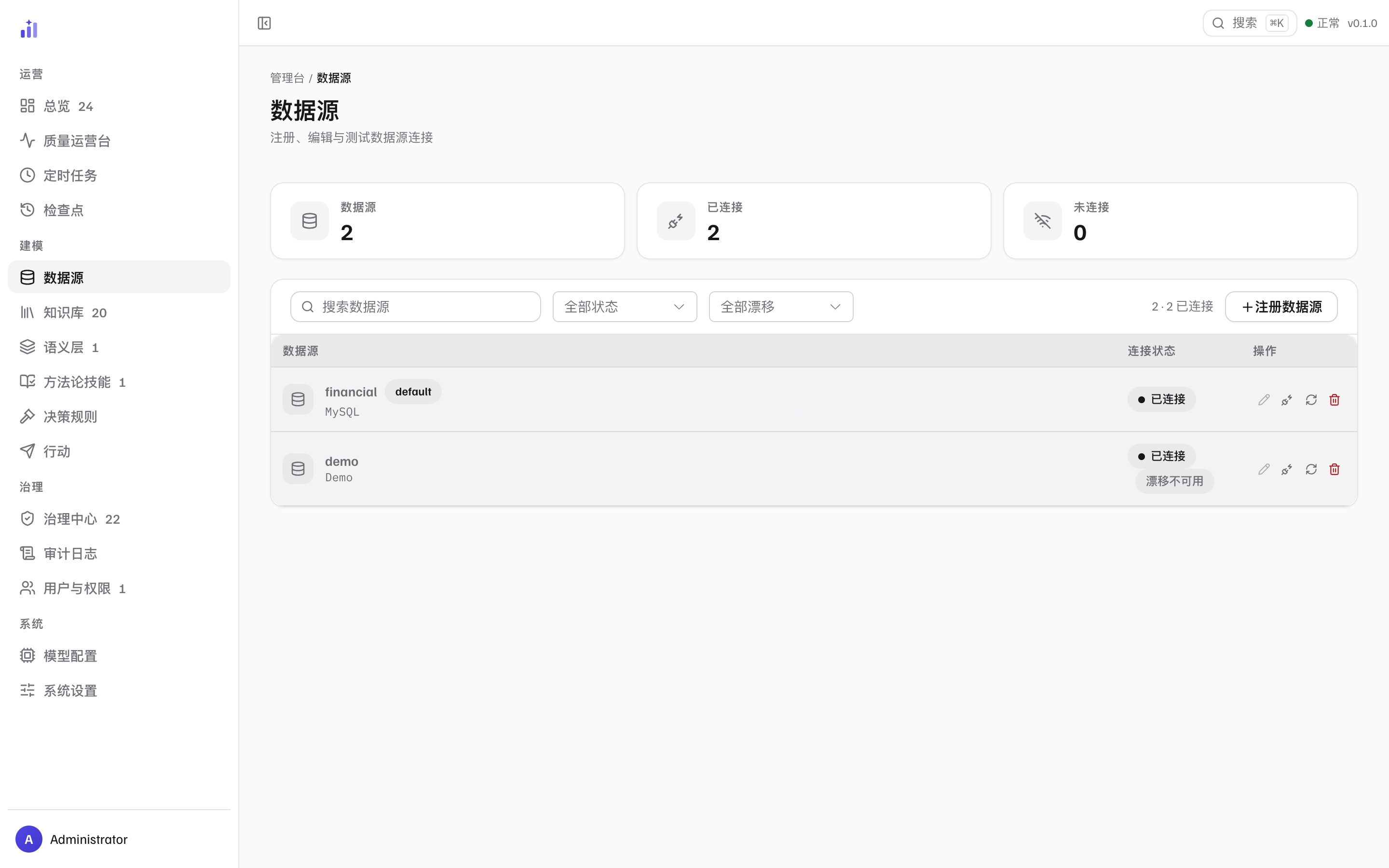Expand the 全部状态 filter dropdown
1389x868 pixels.
tap(625, 307)
